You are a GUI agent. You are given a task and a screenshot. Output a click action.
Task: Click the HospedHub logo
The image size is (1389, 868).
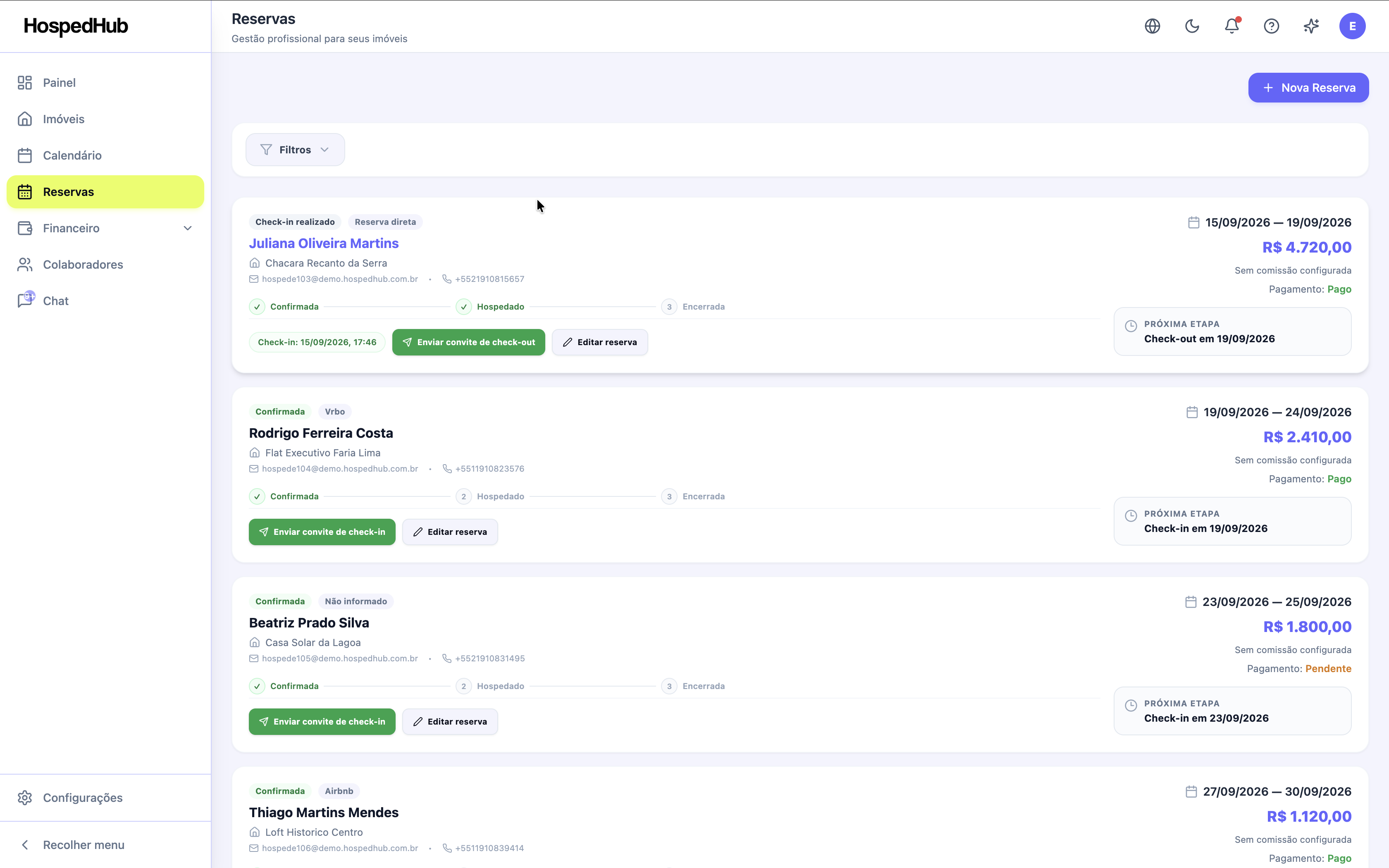pyautogui.click(x=76, y=26)
